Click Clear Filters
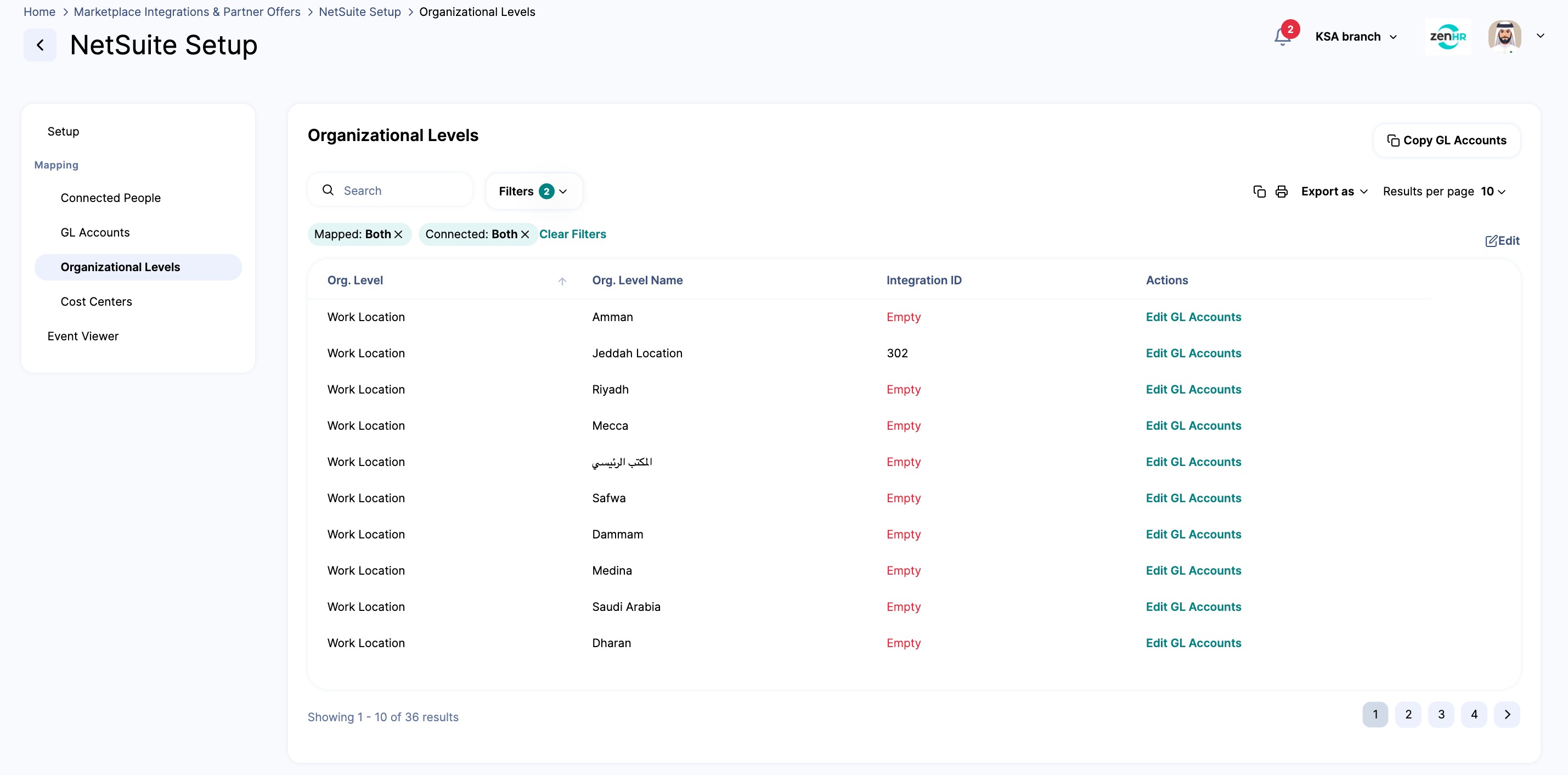Viewport: 1568px width, 775px height. 572,234
